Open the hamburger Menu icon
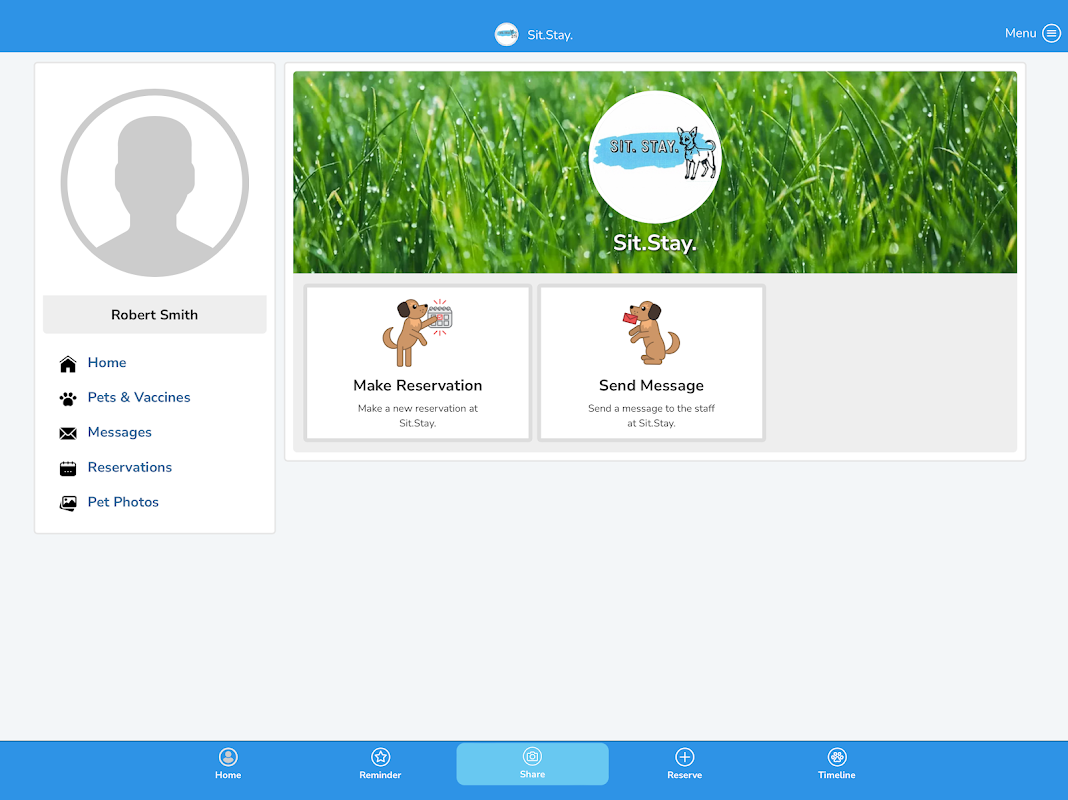 pos(1051,33)
